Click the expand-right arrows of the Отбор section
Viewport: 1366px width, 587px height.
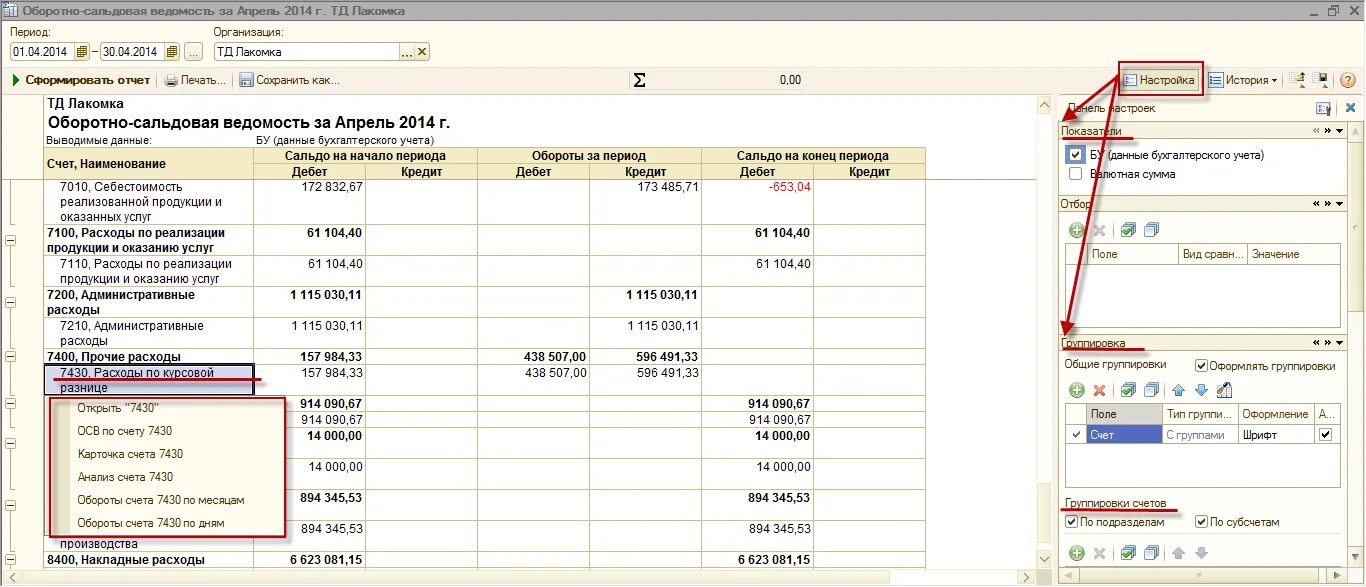1328,204
